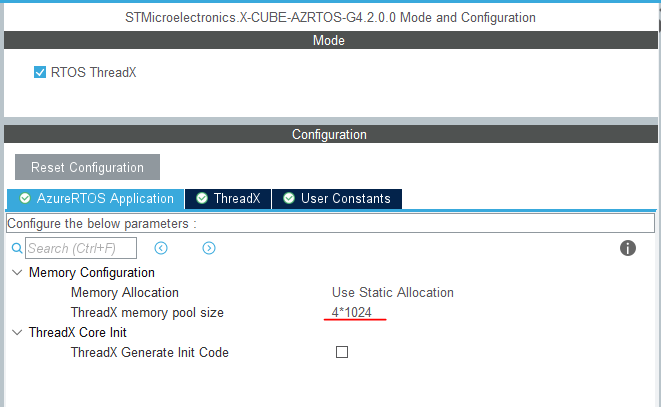Select ThreadX Generate Init Code label

point(150,352)
